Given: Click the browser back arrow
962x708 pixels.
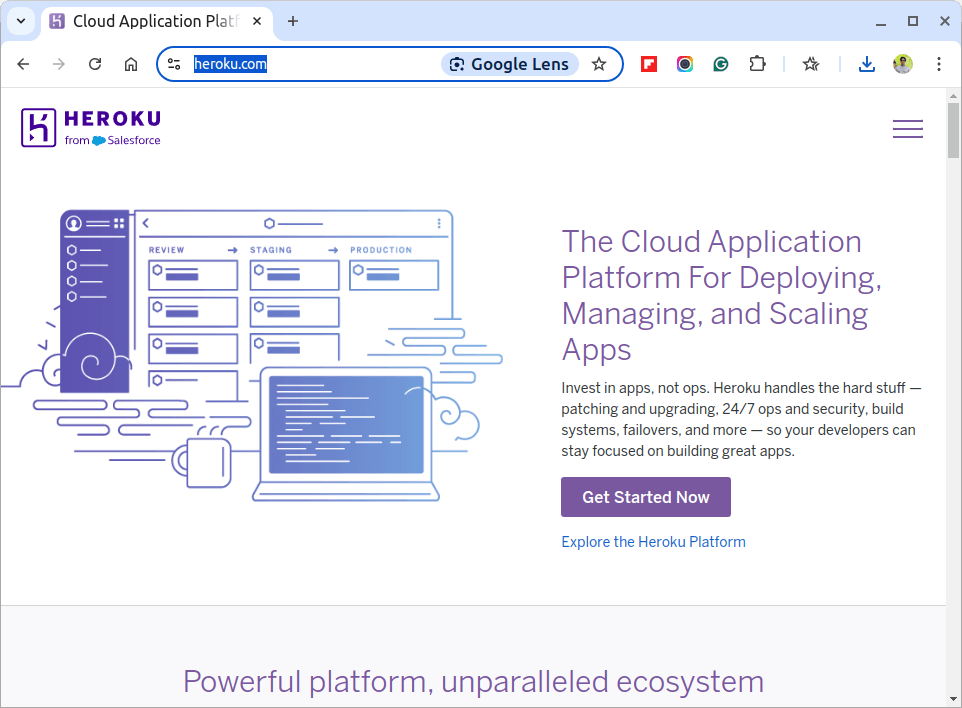Looking at the screenshot, I should 23,64.
